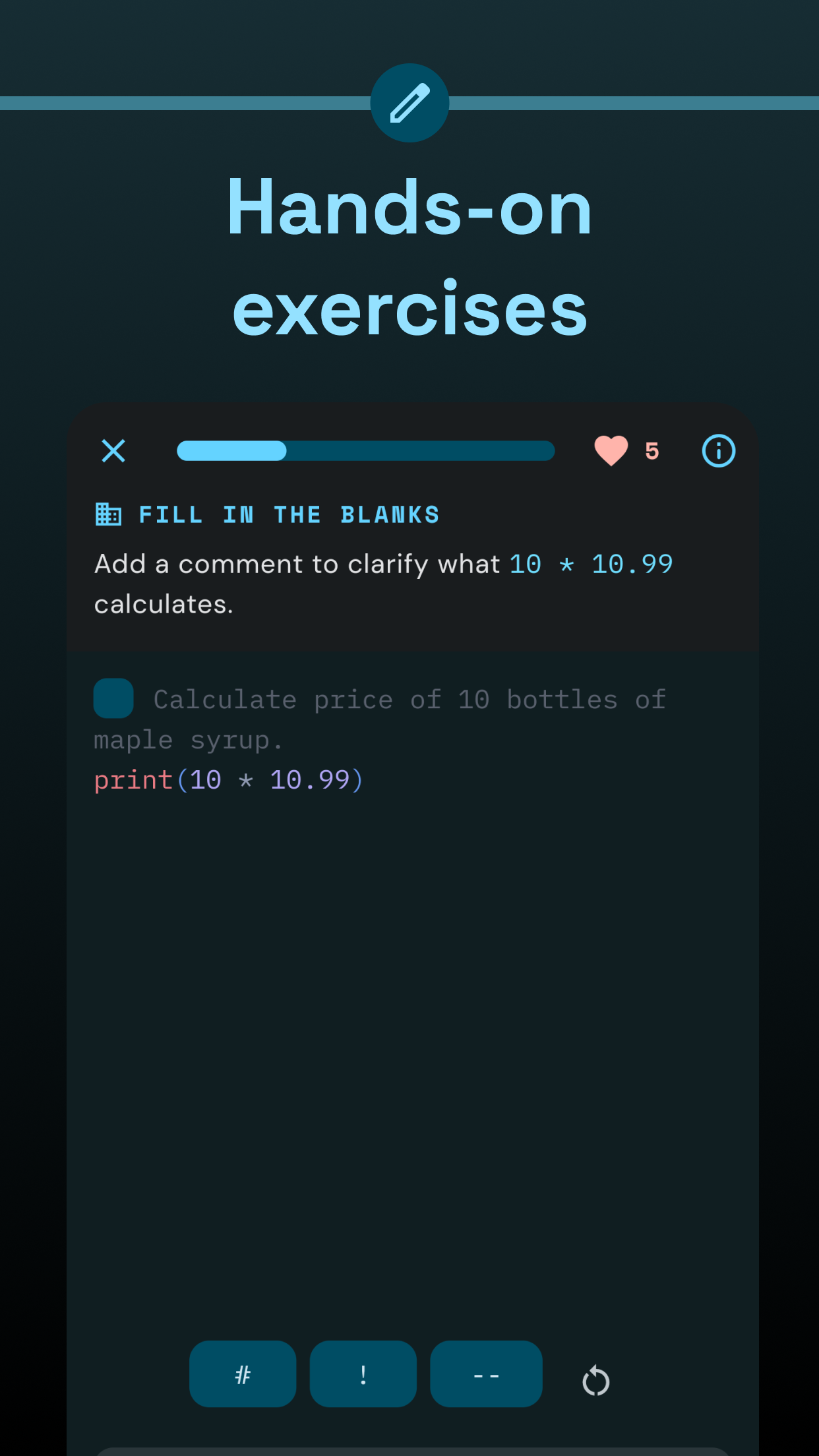
Task: Click the highlighted 10 * 10.99 code in instructions
Action: point(591,564)
